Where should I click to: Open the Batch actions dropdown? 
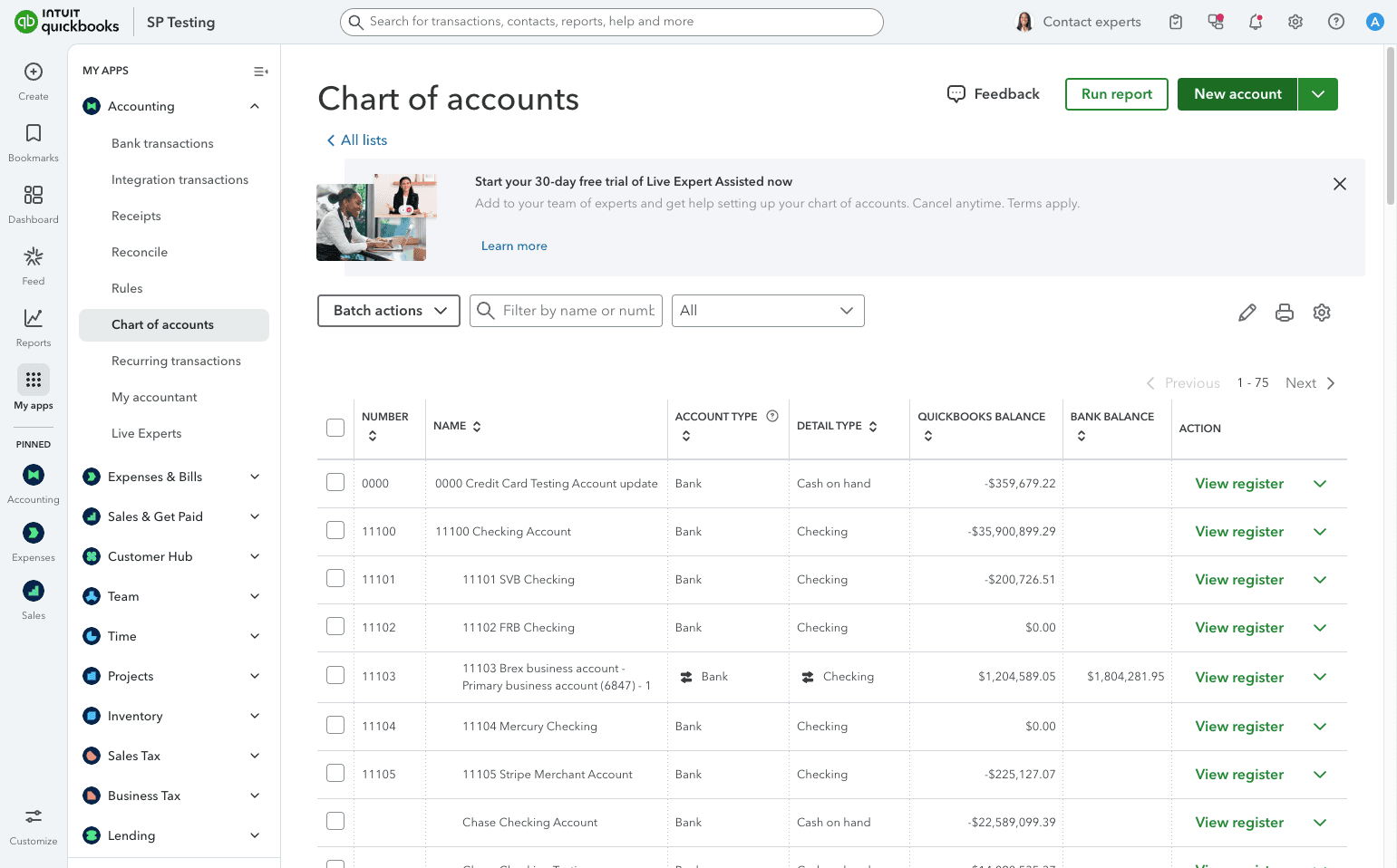click(x=388, y=310)
